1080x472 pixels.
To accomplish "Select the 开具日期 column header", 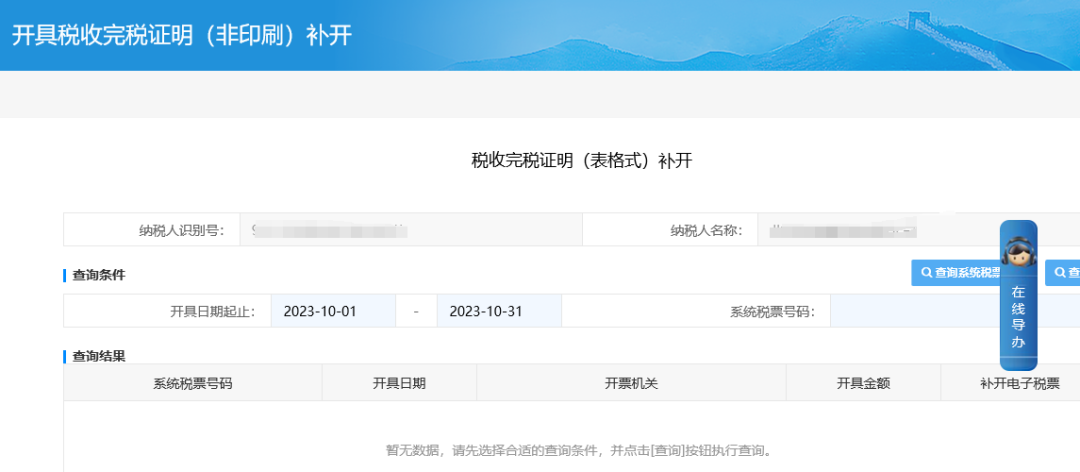I will [399, 383].
